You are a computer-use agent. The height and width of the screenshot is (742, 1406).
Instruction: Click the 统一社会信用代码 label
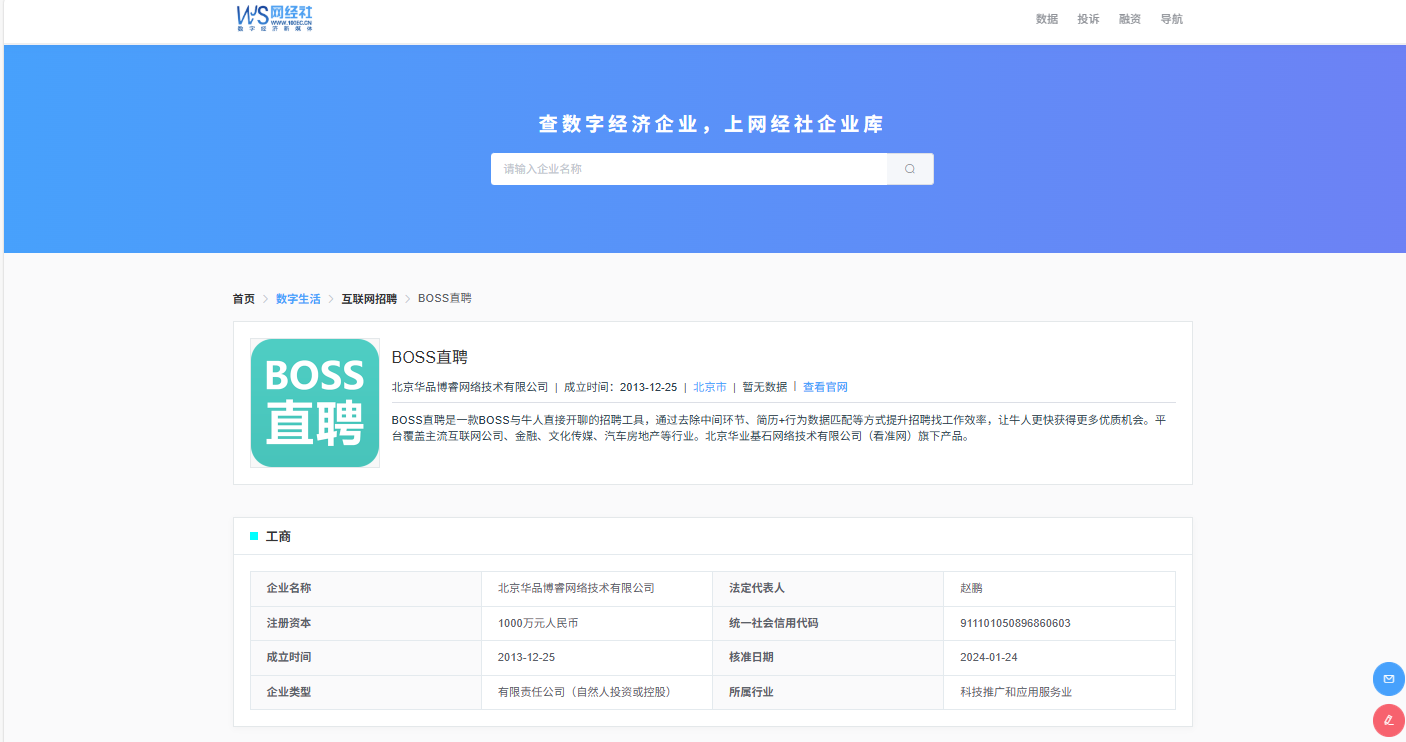pyautogui.click(x=774, y=623)
